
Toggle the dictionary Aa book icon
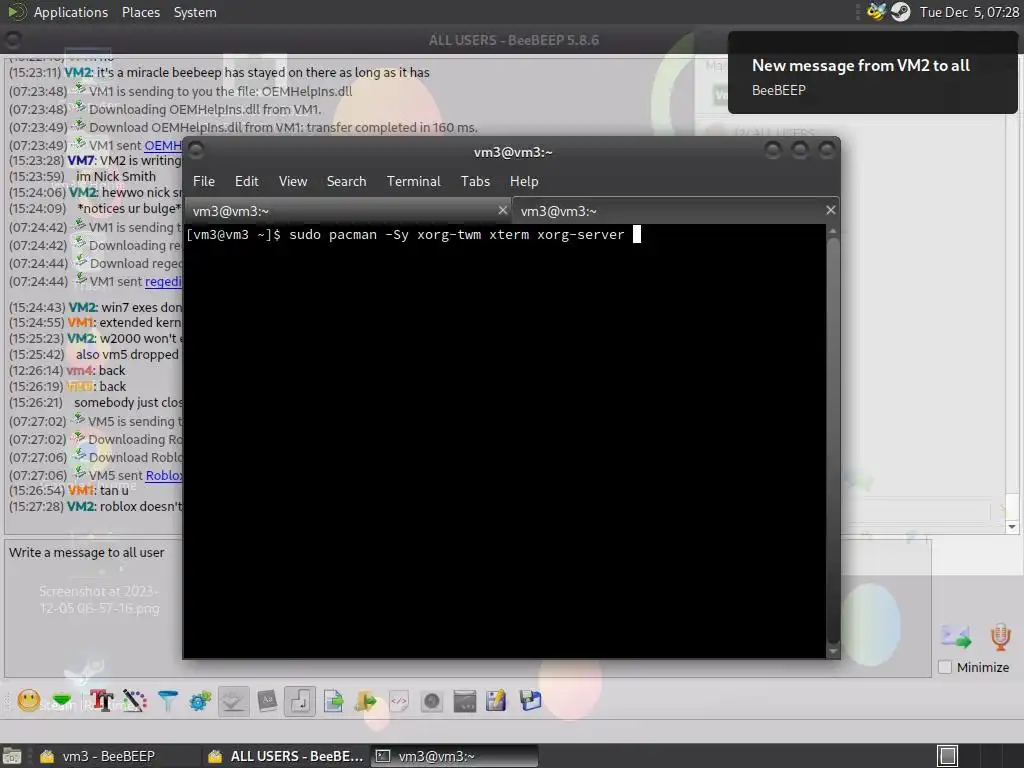267,701
